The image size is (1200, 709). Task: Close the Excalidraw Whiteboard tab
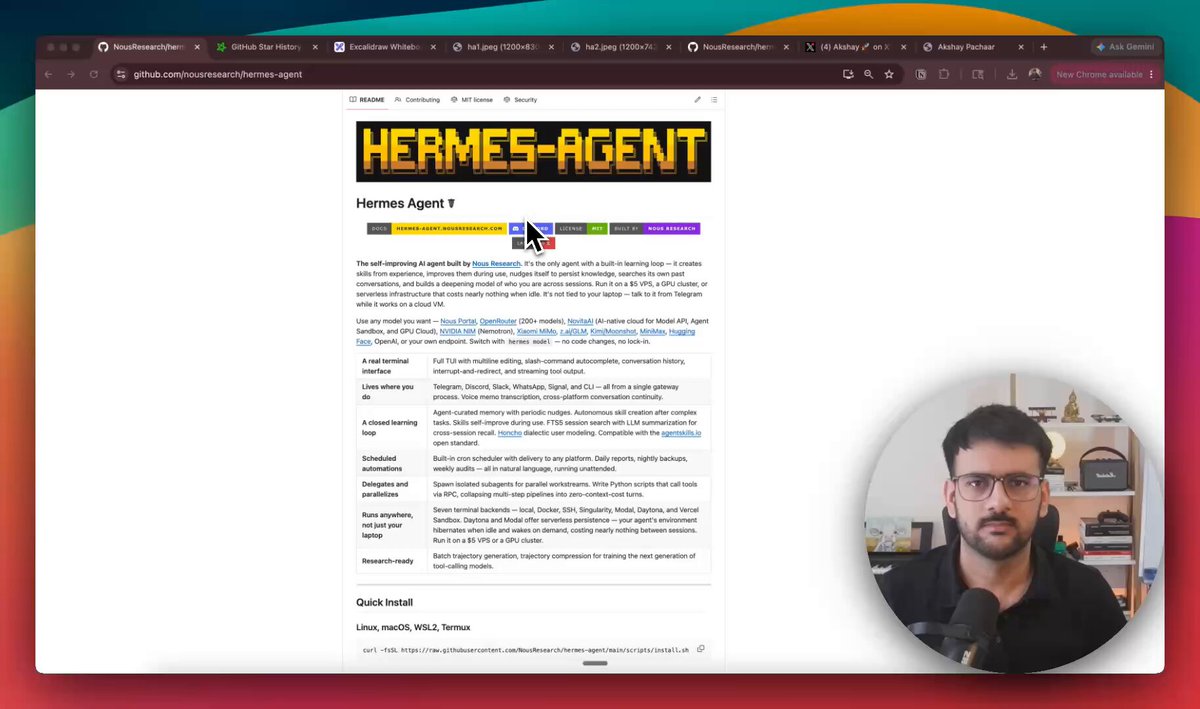pos(433,47)
